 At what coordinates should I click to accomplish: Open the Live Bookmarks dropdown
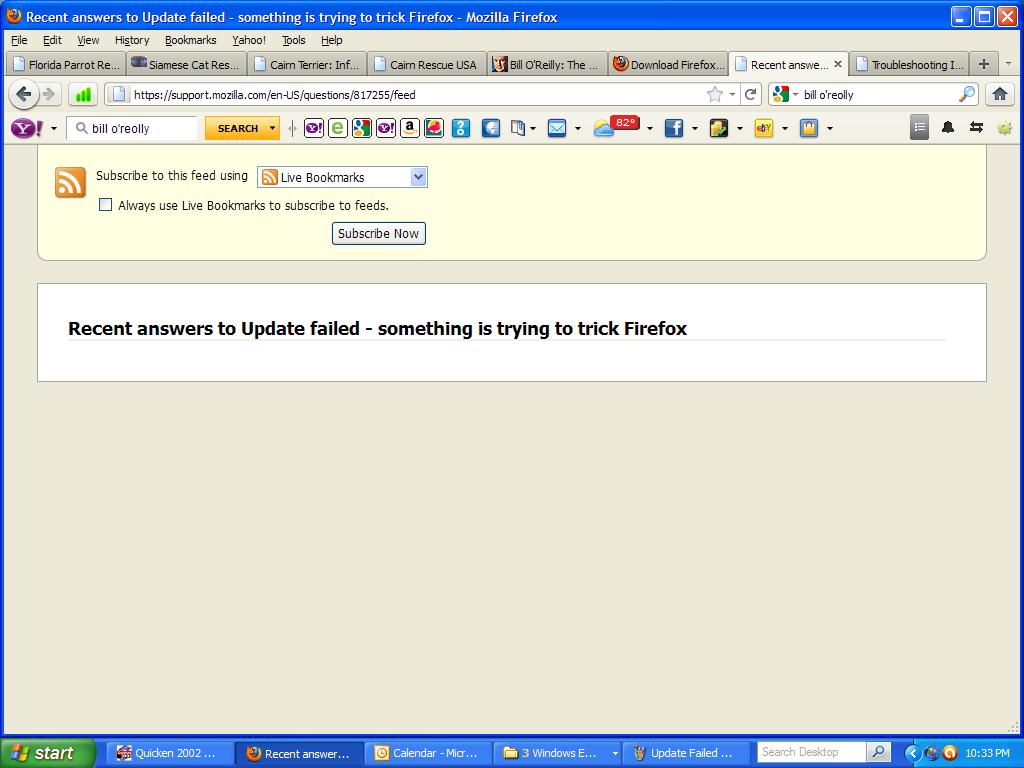pos(342,177)
